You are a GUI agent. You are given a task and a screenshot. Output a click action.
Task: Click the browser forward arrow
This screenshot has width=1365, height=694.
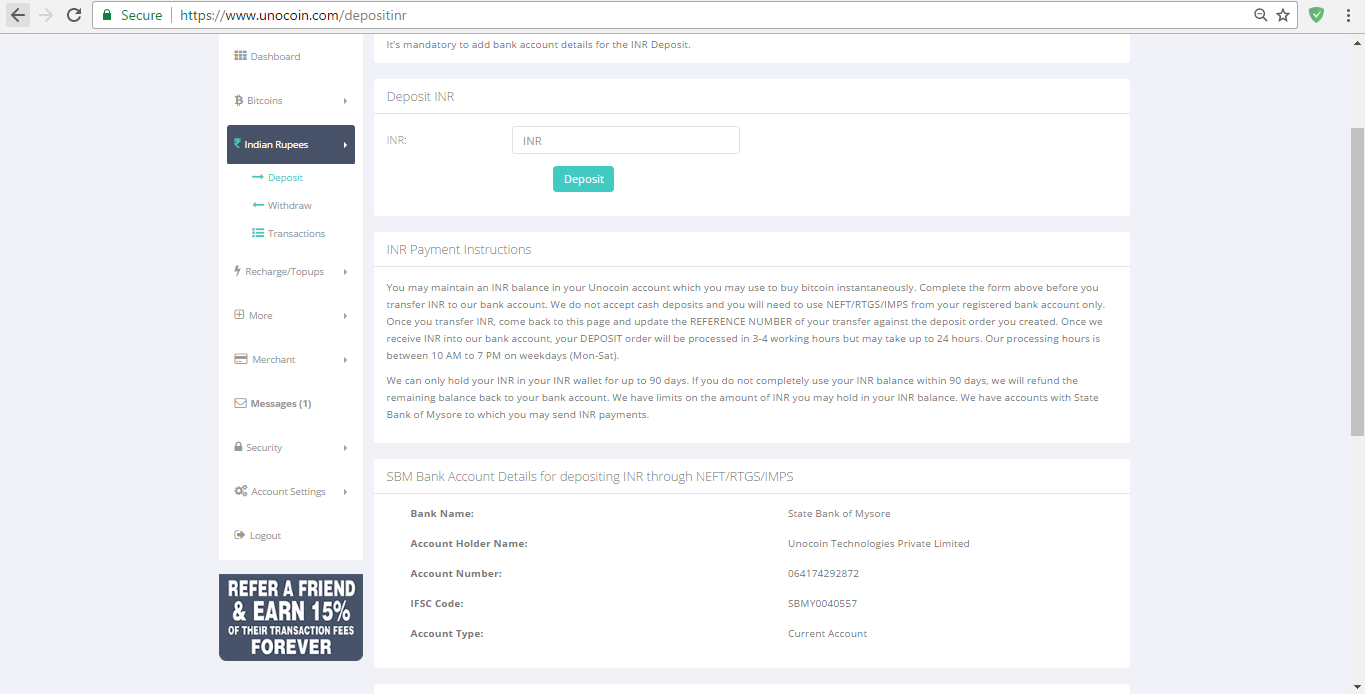pos(46,15)
